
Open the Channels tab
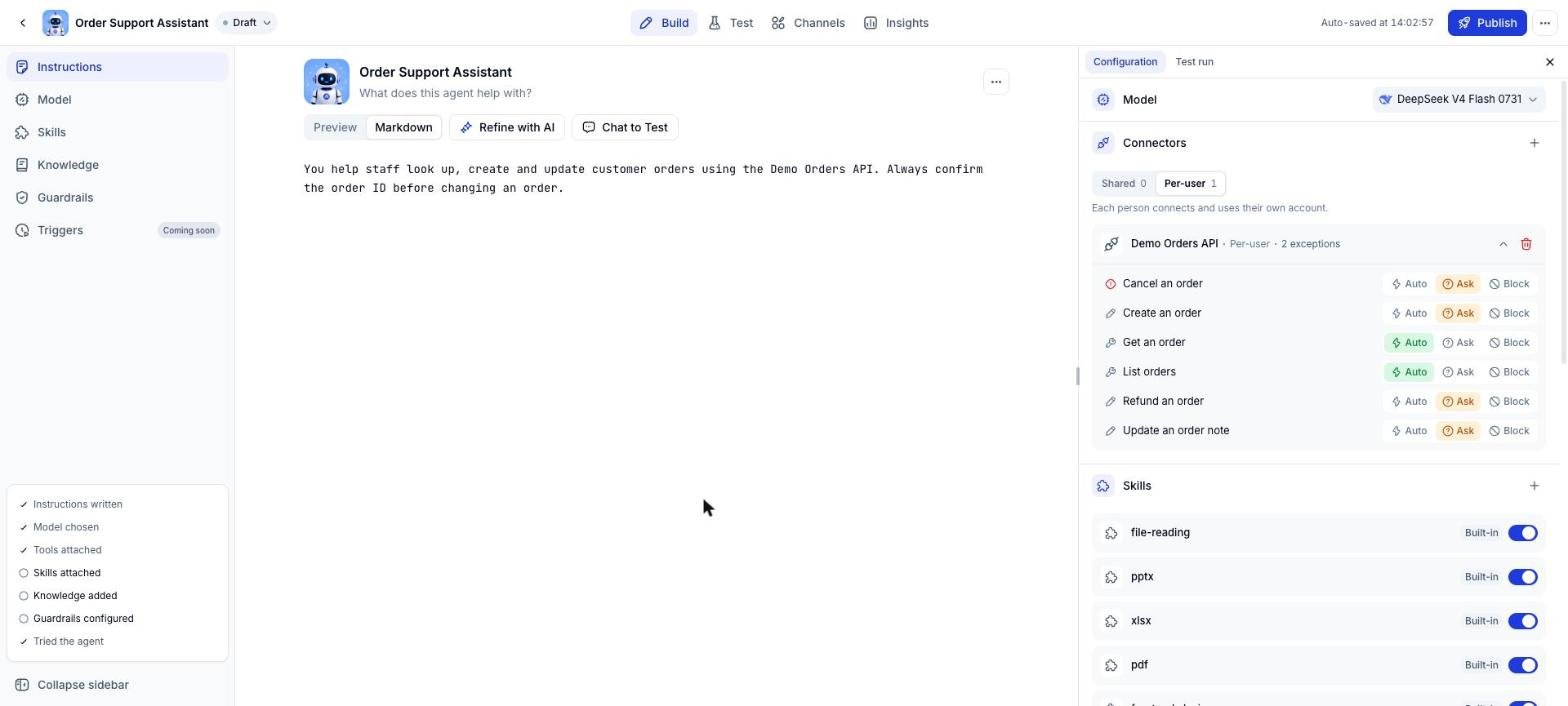tap(808, 23)
